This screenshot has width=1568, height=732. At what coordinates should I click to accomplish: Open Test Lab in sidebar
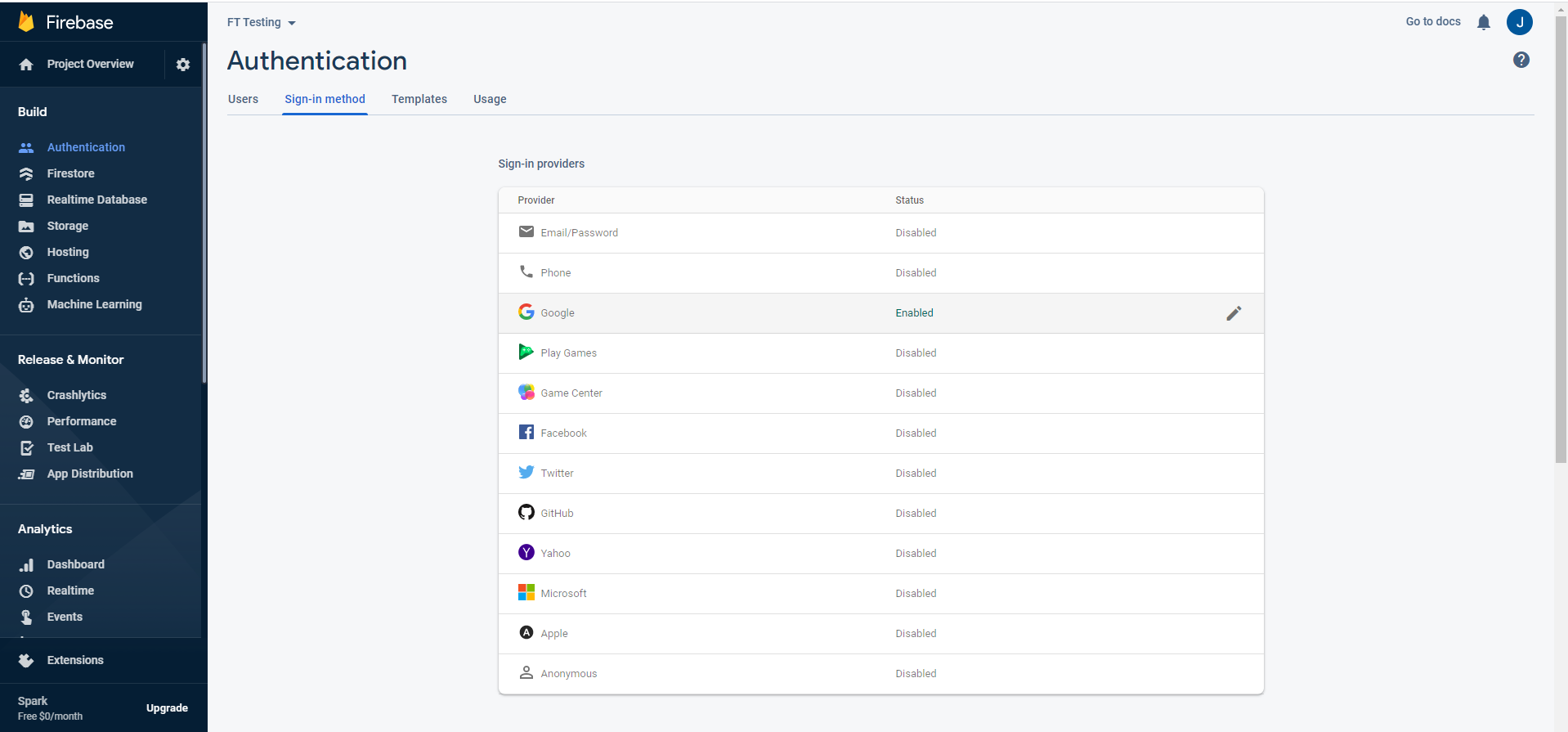pos(70,447)
